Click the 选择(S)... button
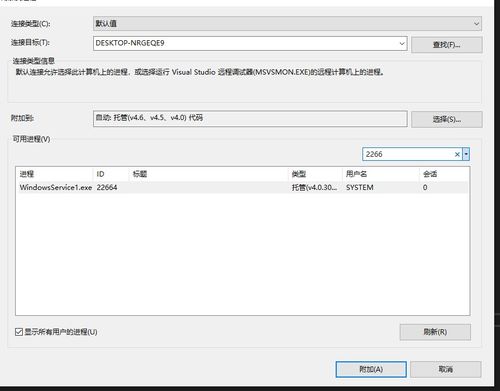The image size is (500, 391). click(447, 119)
